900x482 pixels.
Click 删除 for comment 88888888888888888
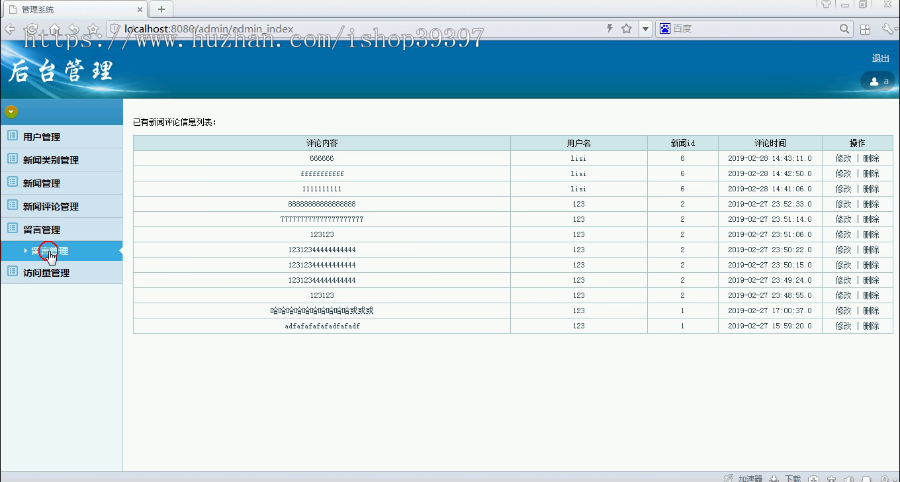[871, 204]
